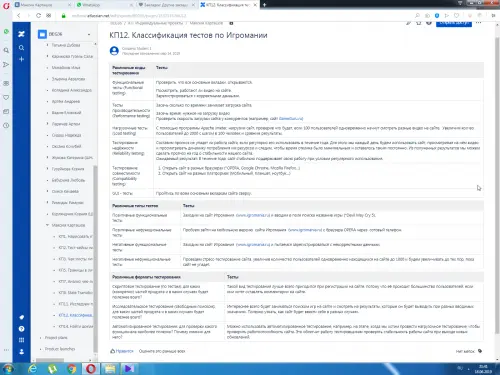Click the plus create icon in Confluence
This screenshot has width=500, height=375.
[x=21, y=59]
